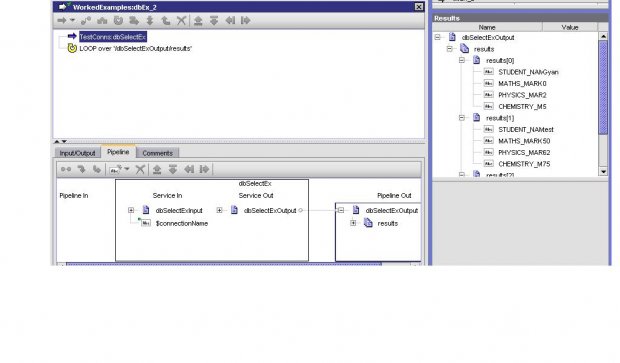Viewport: 620px width, 363px height.
Task: Click the delete X icon in pipeline toolbar
Action: [x=140, y=169]
